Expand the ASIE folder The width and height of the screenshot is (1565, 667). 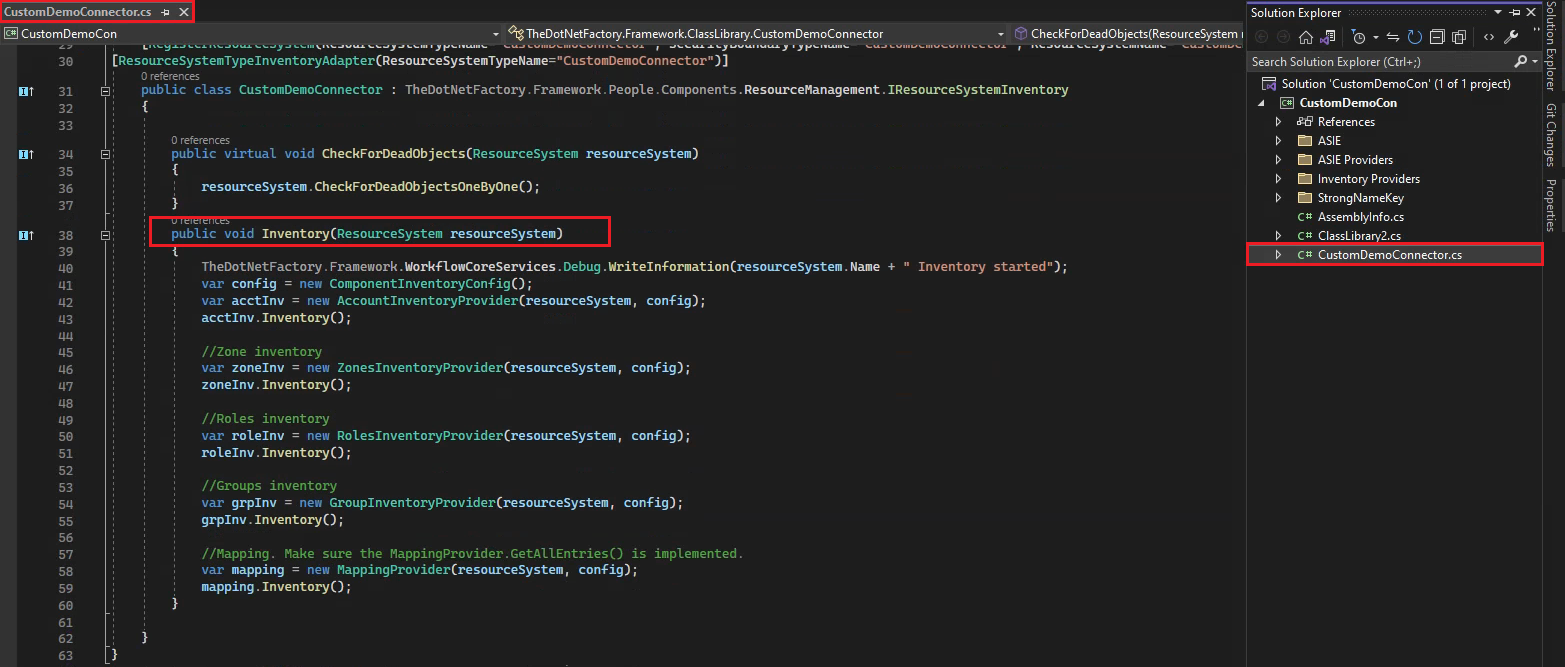pyautogui.click(x=1278, y=141)
